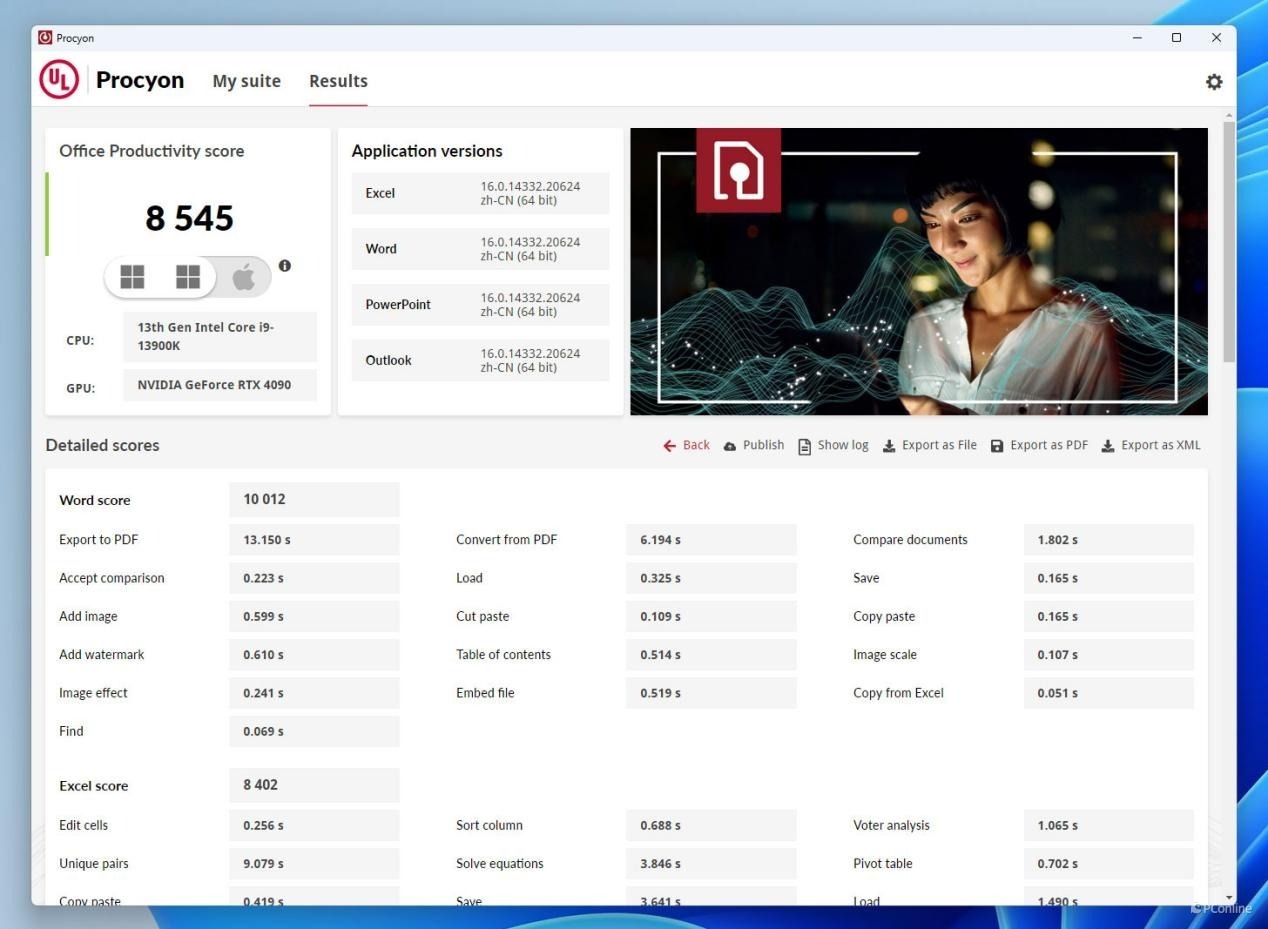Click the vertical scrollbar on the right
This screenshot has width=1268, height=929.
pyautogui.click(x=1228, y=240)
